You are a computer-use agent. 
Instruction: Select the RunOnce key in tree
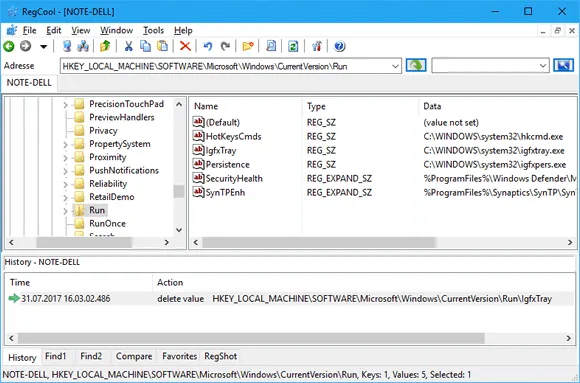pyautogui.click(x=107, y=224)
